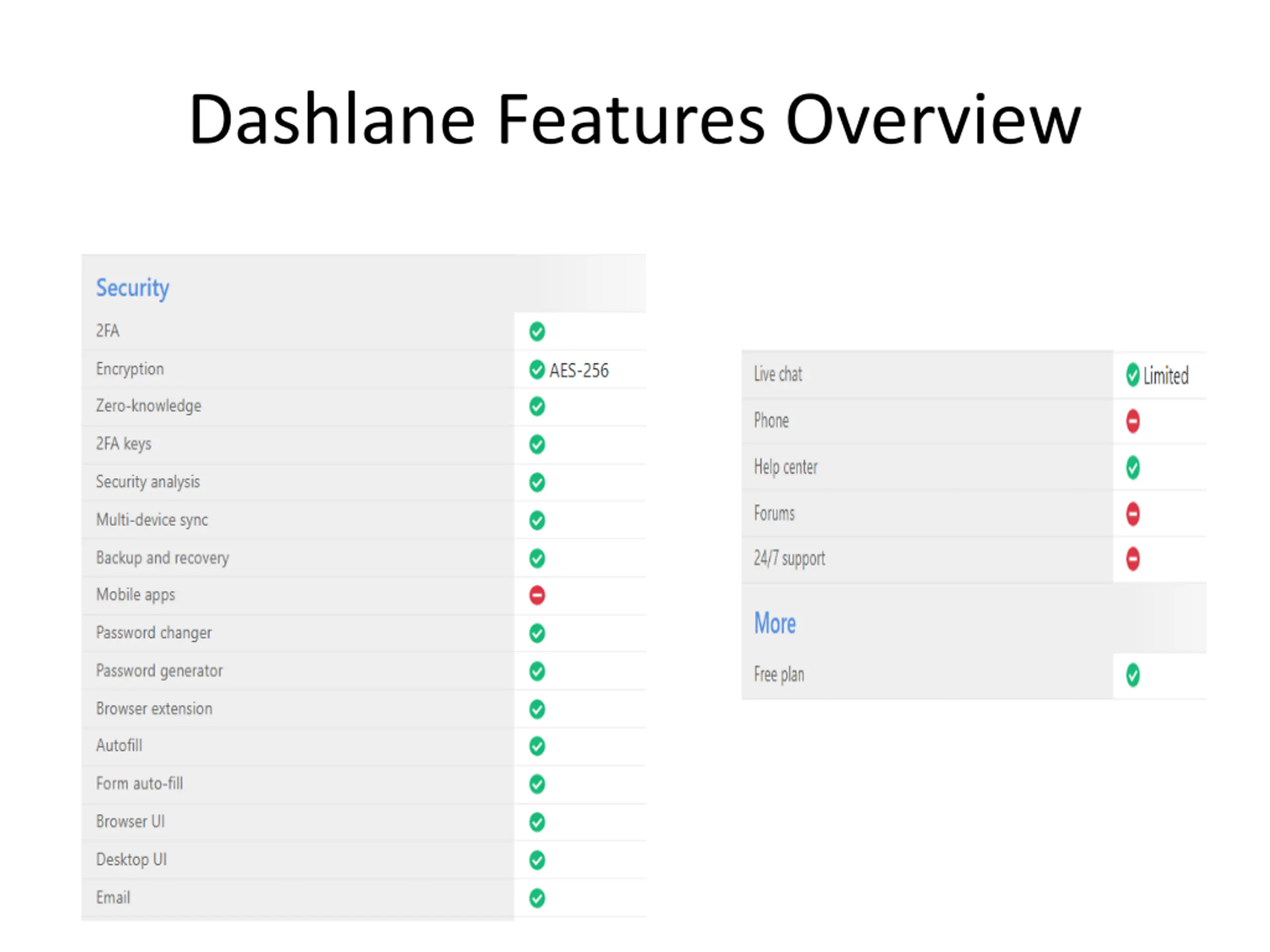The image size is (1270, 952).
Task: Click the Password generator check icon
Action: coord(537,671)
